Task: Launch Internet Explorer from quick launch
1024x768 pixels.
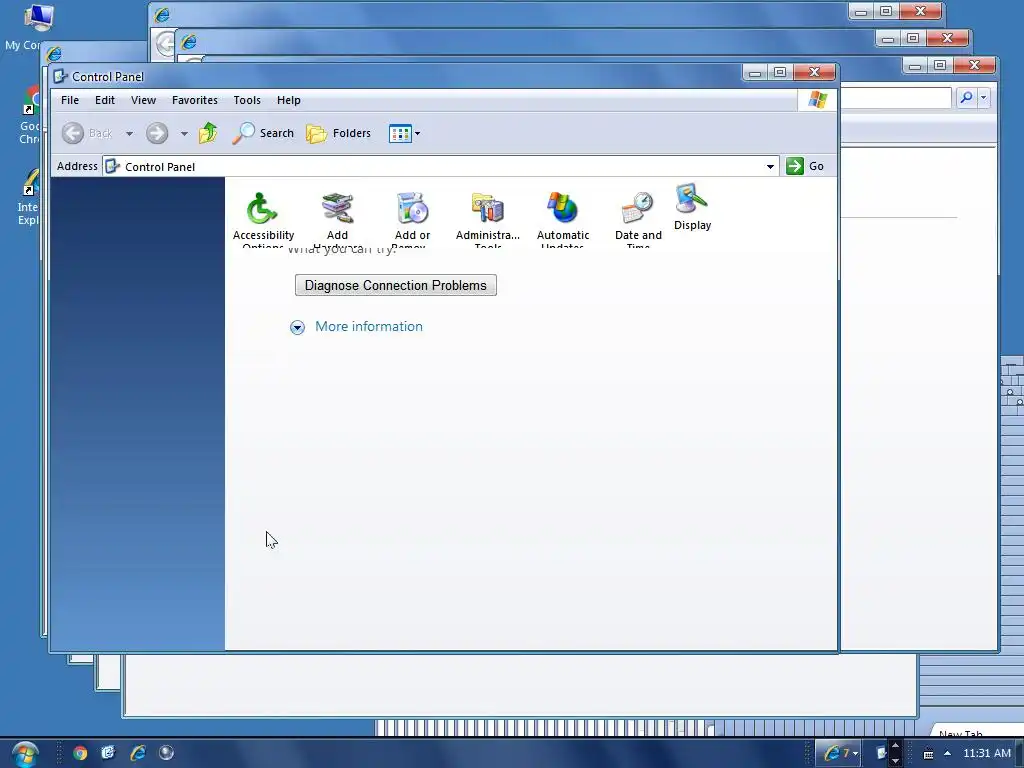Action: coord(138,753)
